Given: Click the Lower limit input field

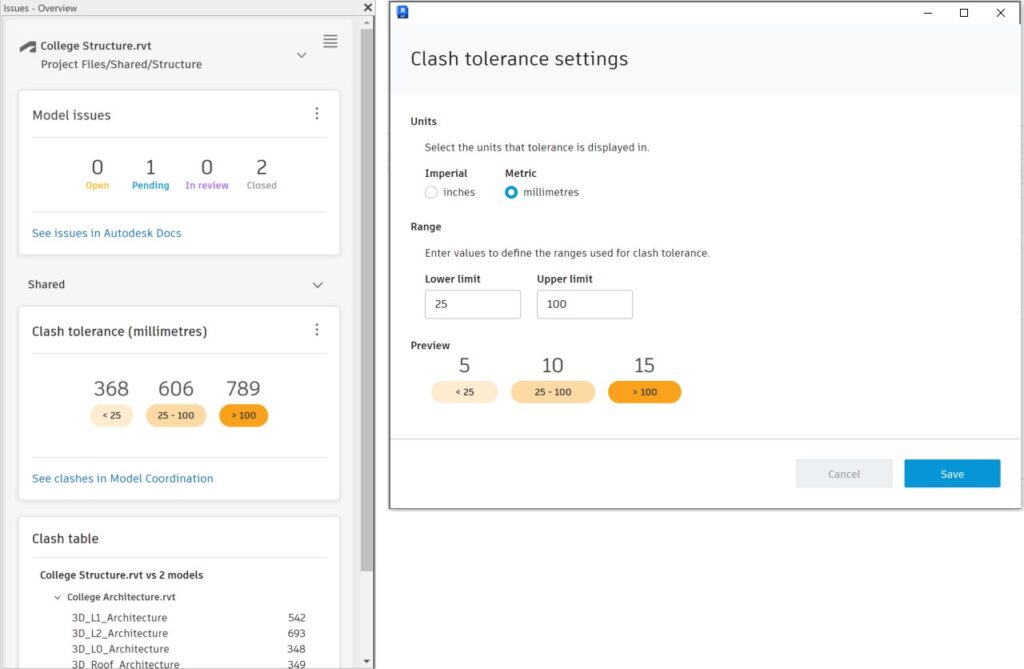Looking at the screenshot, I should coord(473,304).
